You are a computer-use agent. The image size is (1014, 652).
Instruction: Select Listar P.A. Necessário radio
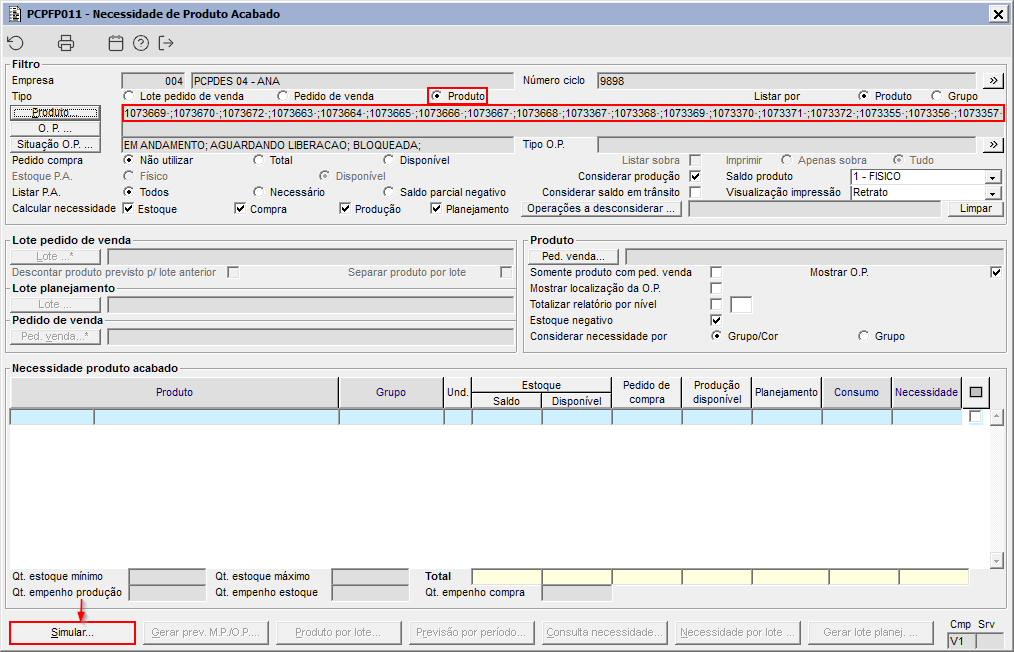pyautogui.click(x=259, y=192)
